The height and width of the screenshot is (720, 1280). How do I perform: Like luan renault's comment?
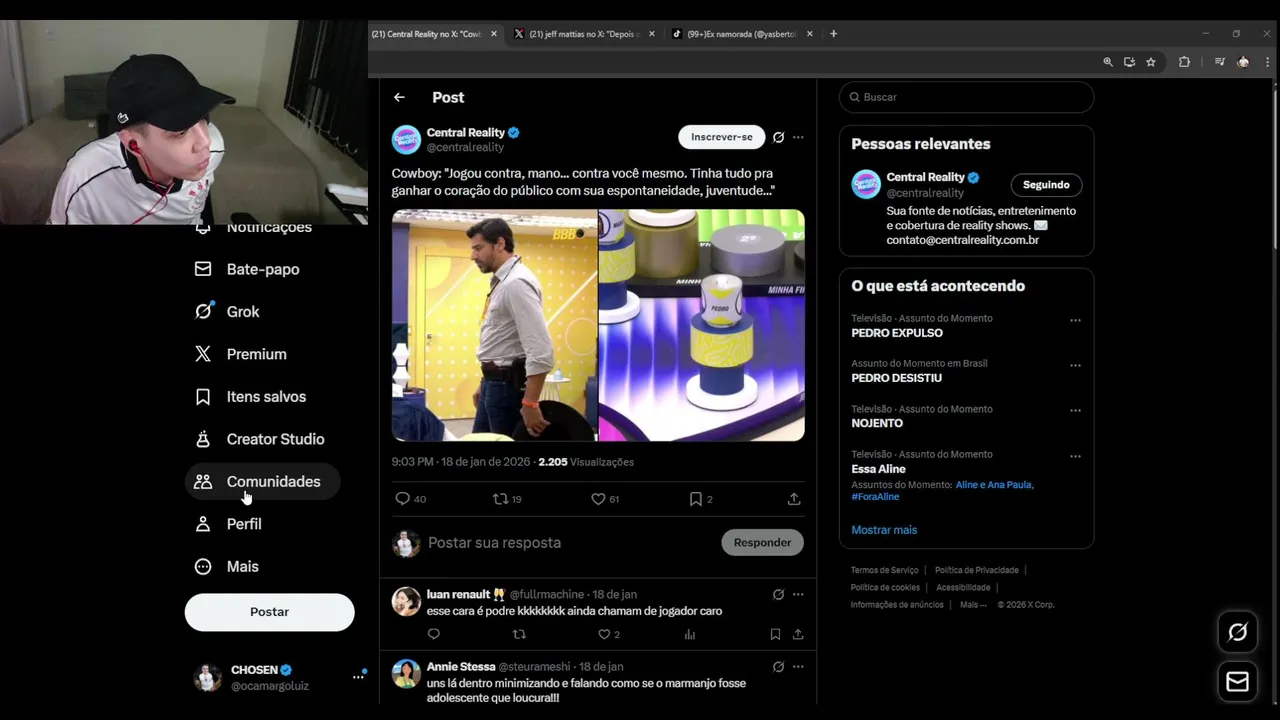click(608, 634)
